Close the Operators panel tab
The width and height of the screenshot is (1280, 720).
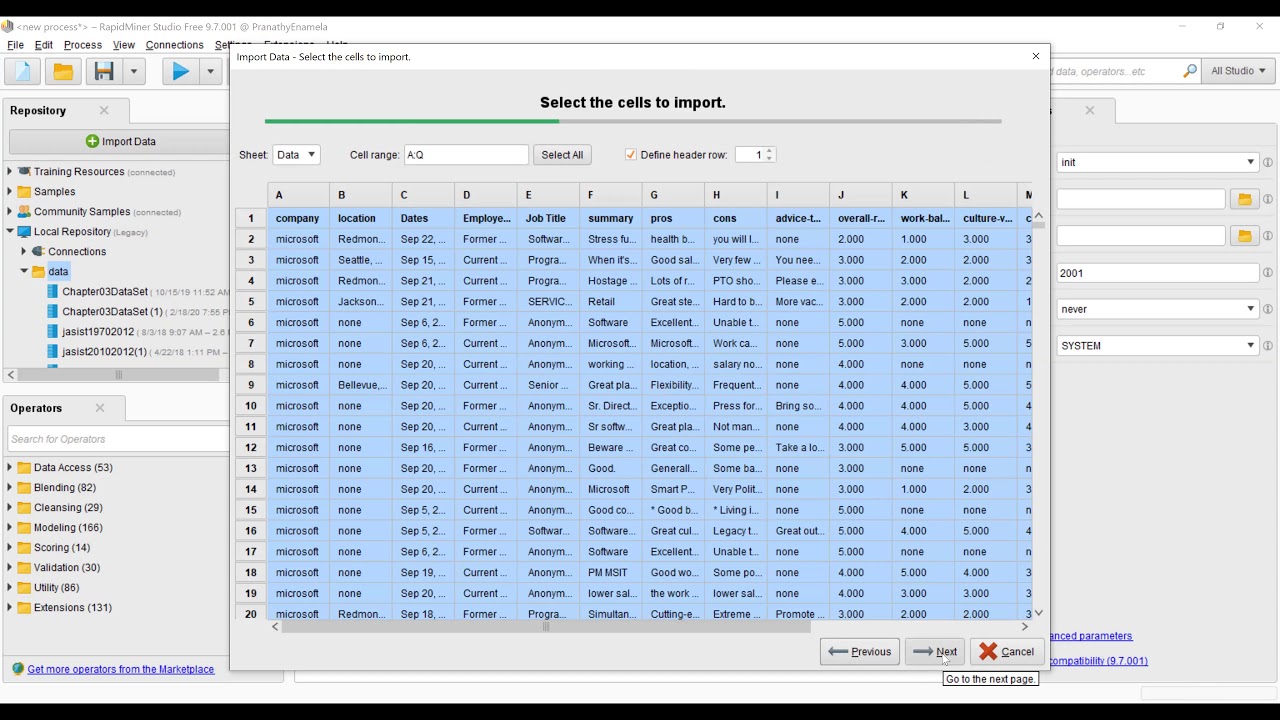(x=100, y=408)
